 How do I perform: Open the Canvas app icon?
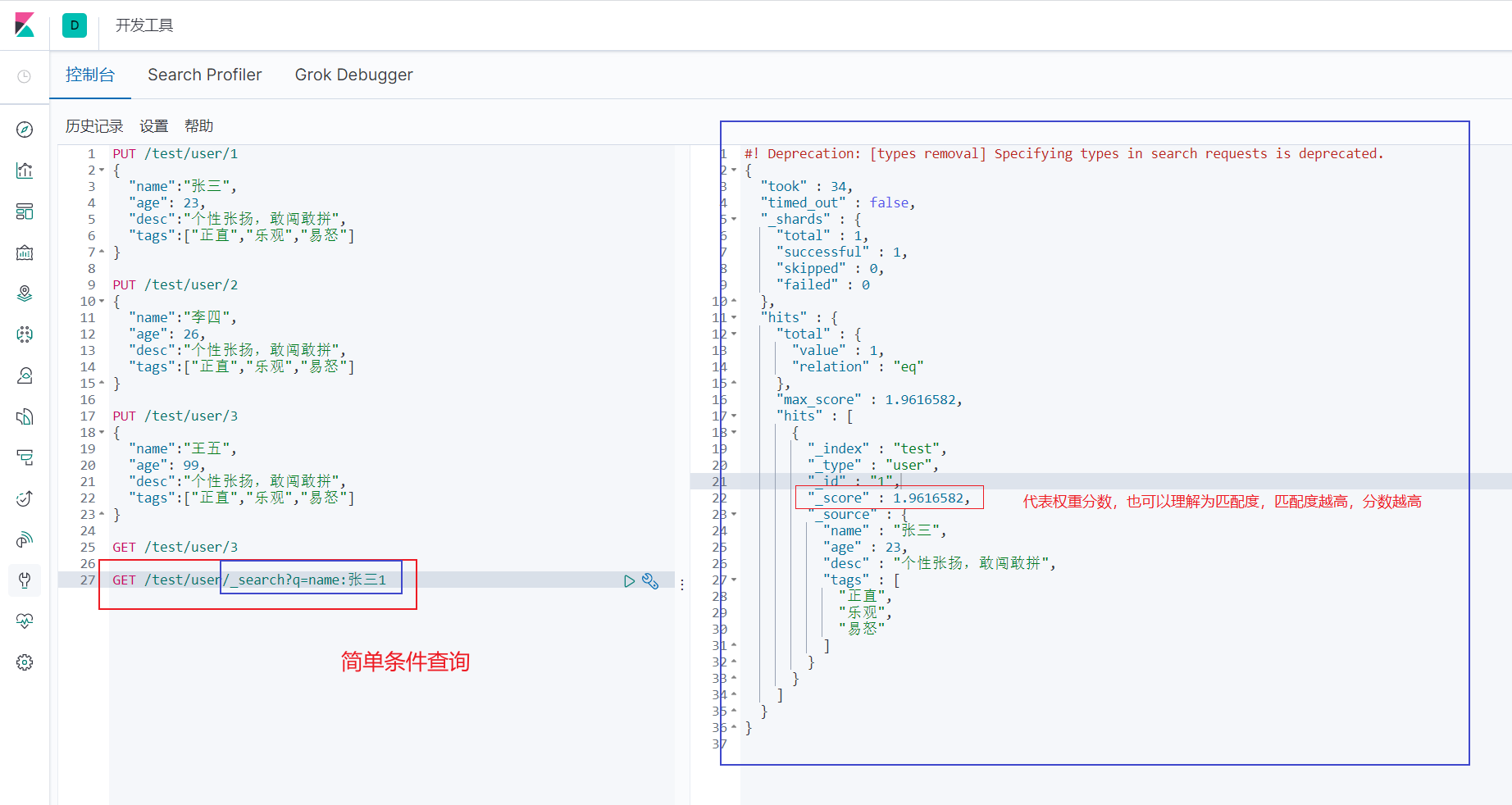[x=25, y=252]
